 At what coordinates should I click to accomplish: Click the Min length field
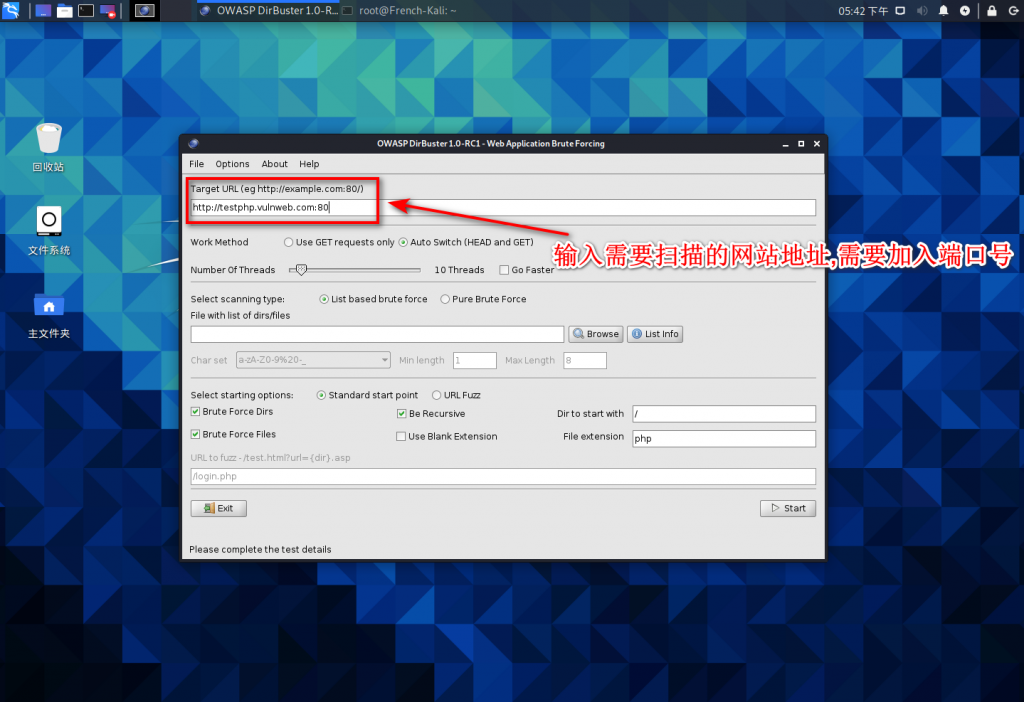(x=475, y=360)
